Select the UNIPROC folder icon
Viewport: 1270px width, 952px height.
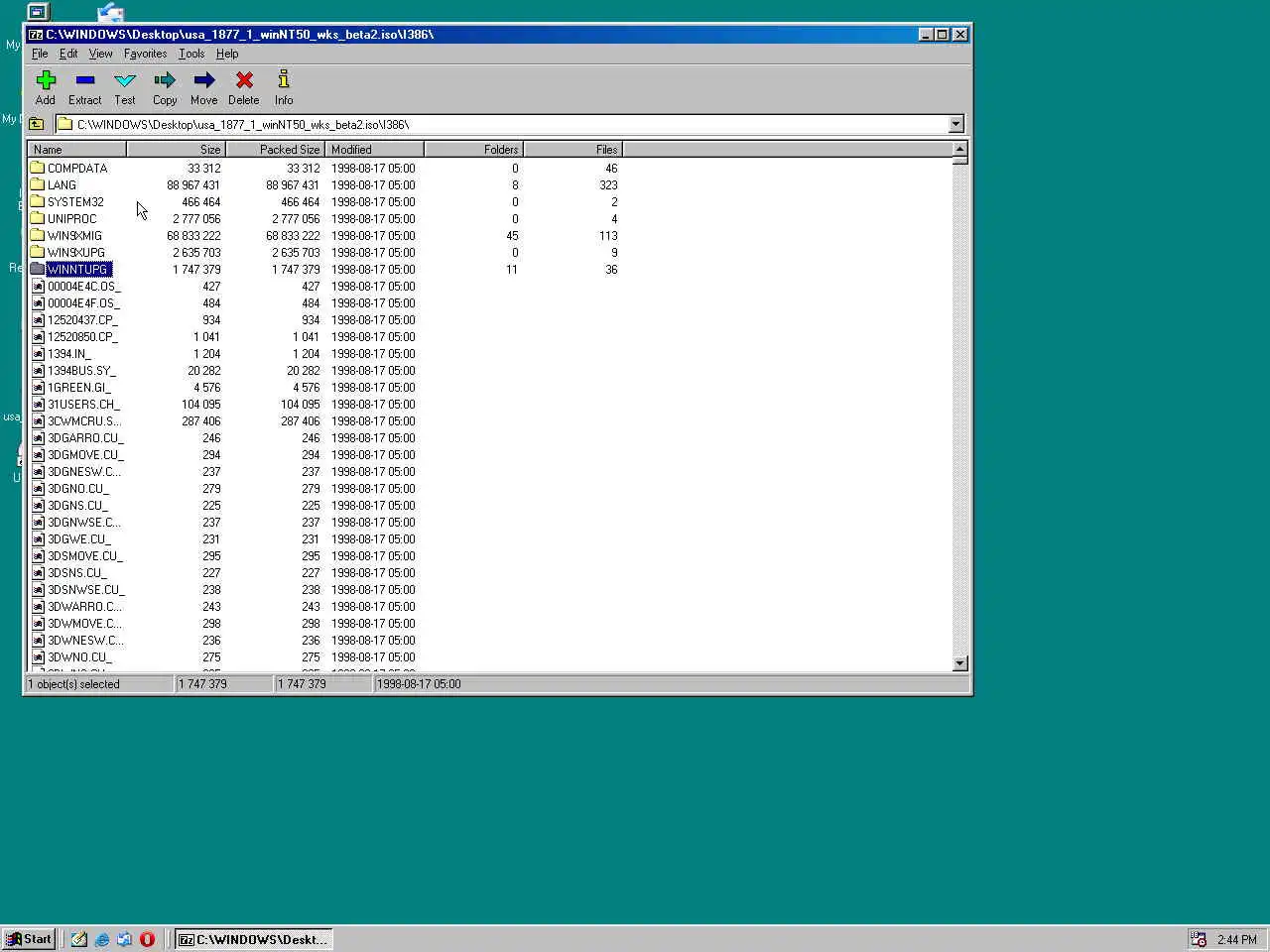pos(38,218)
